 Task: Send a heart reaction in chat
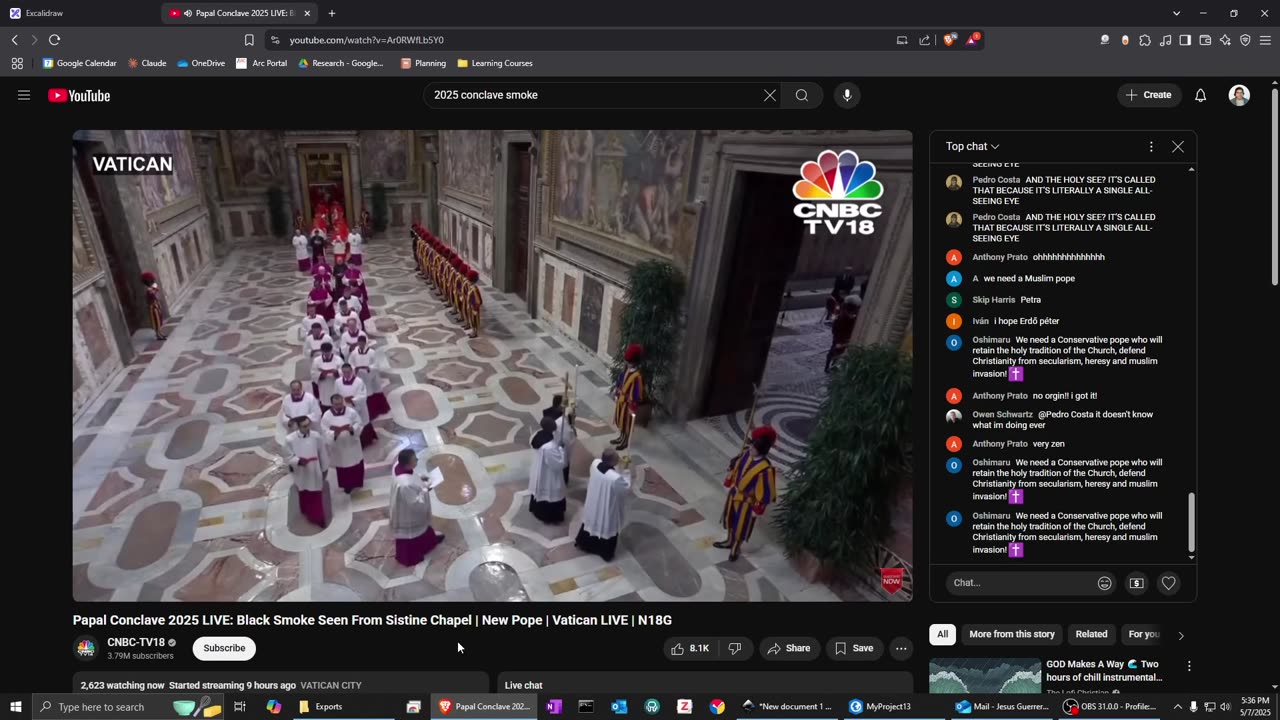1168,583
